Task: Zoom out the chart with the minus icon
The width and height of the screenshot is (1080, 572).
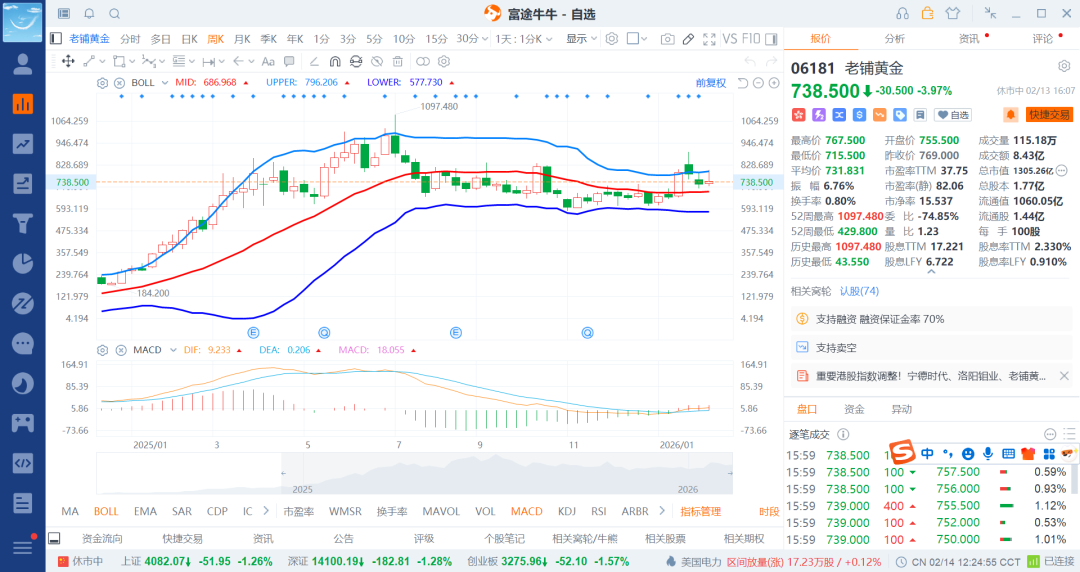Action: click(x=758, y=83)
